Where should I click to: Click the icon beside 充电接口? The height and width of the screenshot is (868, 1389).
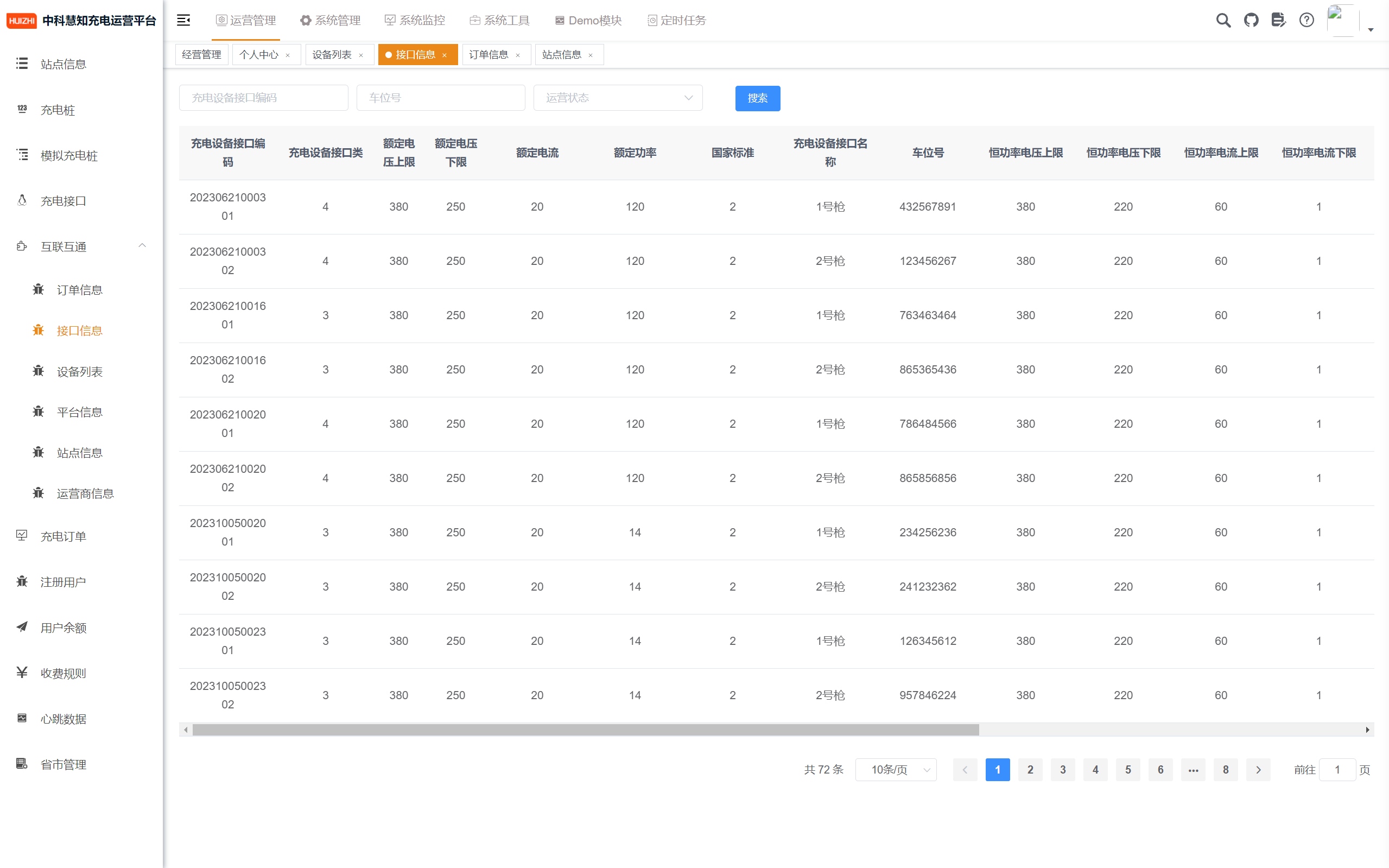[x=22, y=200]
